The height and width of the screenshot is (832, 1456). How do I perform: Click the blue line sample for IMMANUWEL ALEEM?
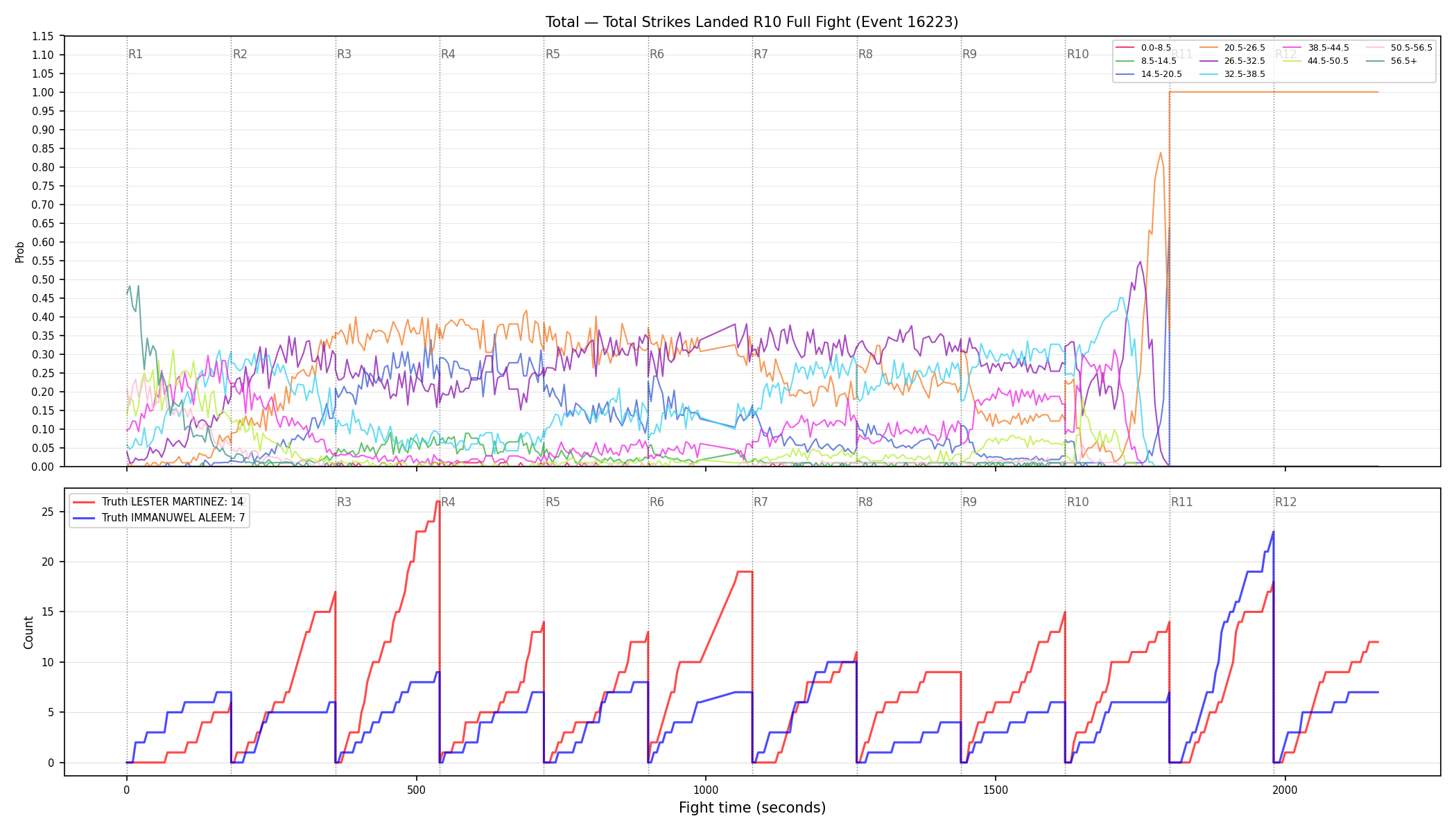[x=85, y=517]
